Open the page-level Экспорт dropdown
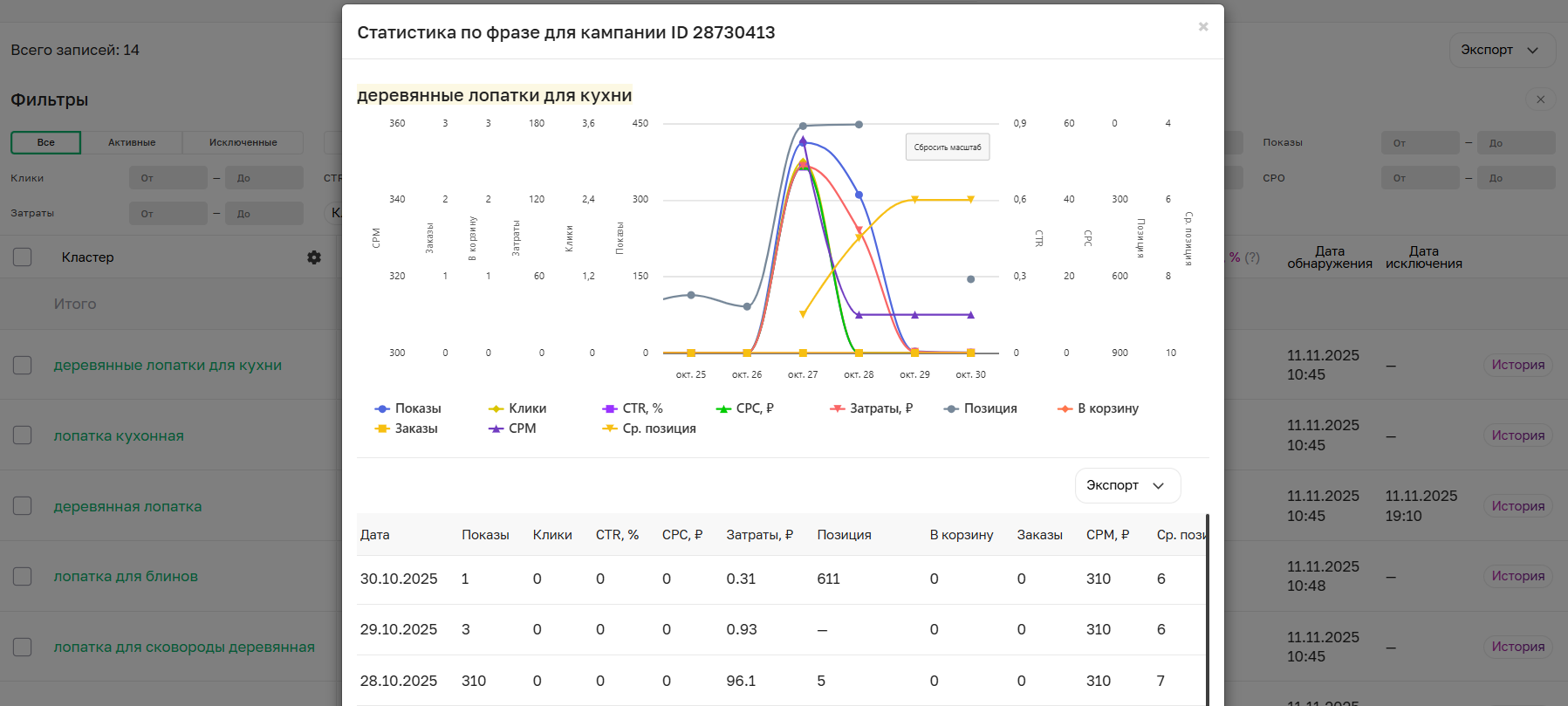 pyautogui.click(x=1501, y=50)
